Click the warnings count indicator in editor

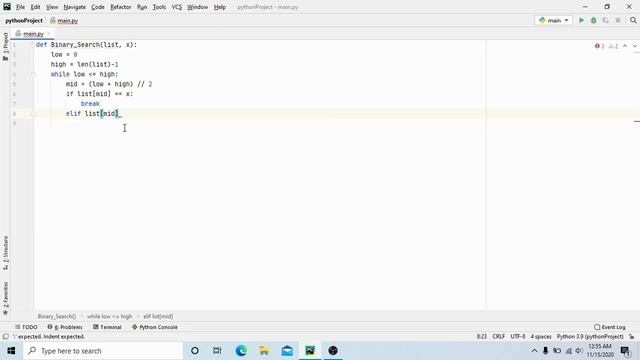(613, 46)
